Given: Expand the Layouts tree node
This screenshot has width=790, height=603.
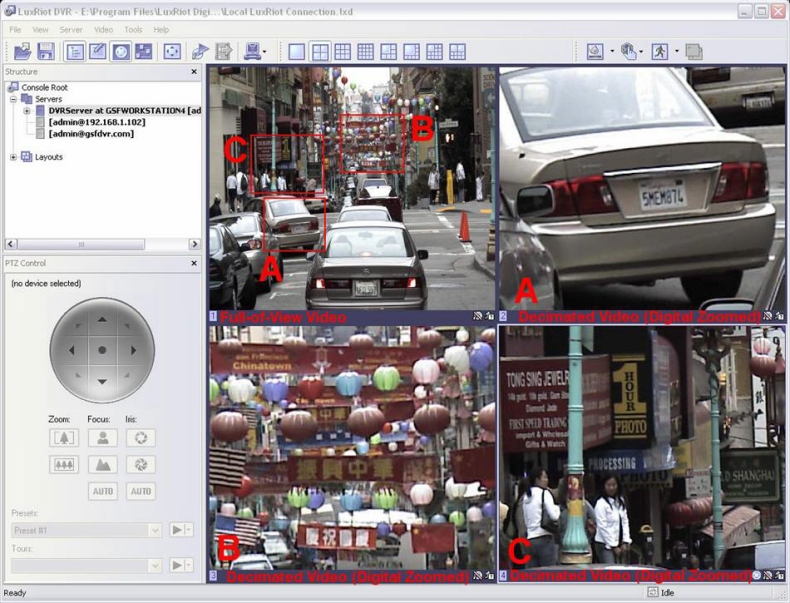Looking at the screenshot, I should point(14,157).
